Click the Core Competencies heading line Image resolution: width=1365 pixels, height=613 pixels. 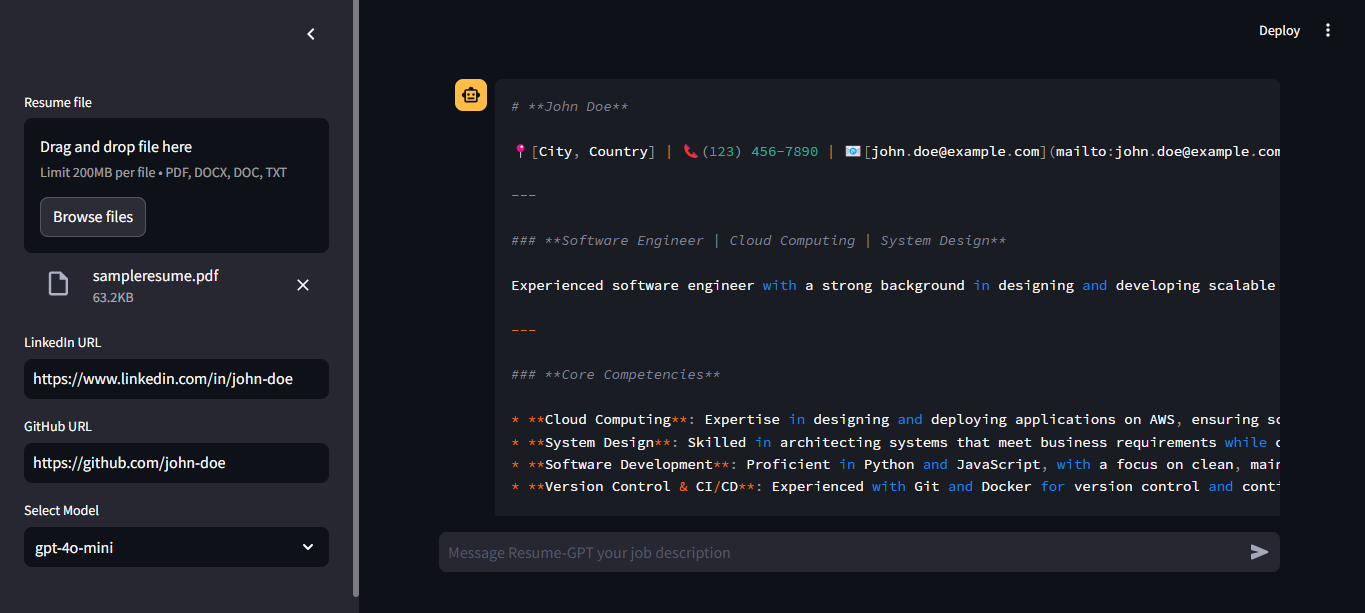click(x=616, y=375)
